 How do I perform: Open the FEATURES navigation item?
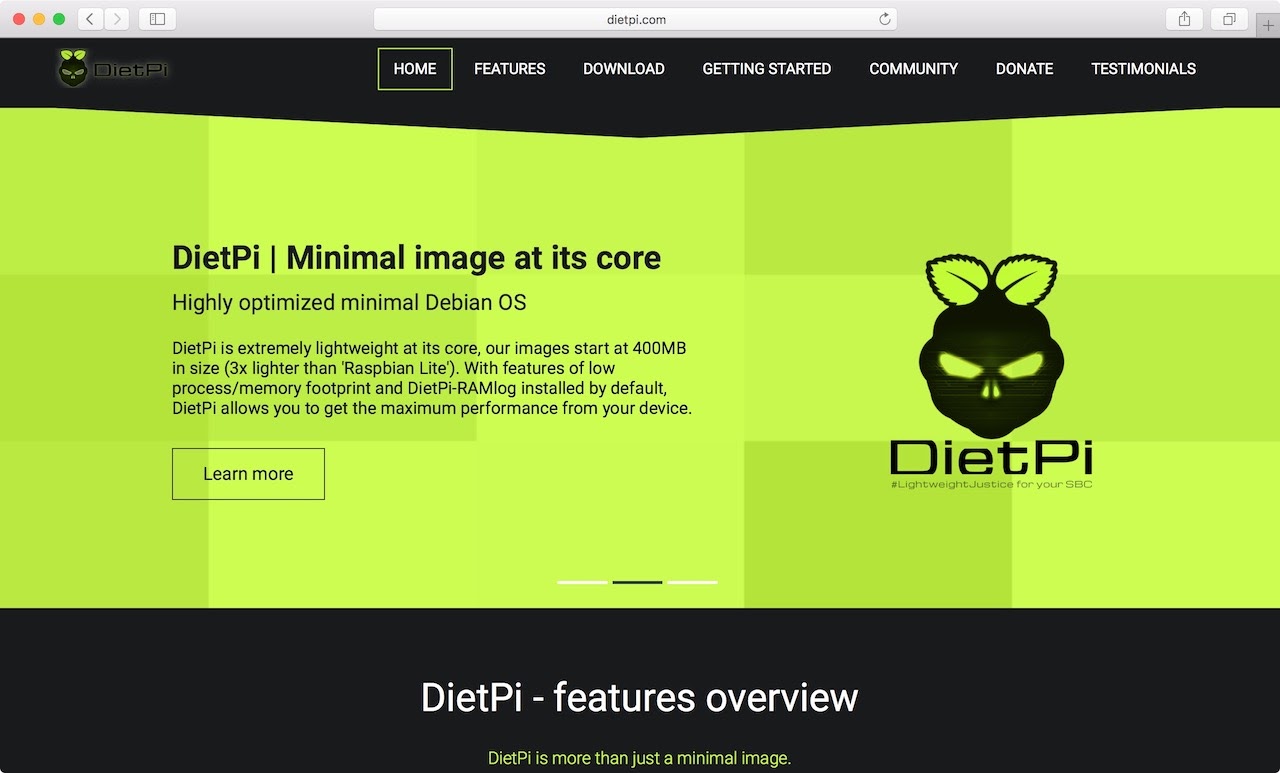[x=510, y=69]
